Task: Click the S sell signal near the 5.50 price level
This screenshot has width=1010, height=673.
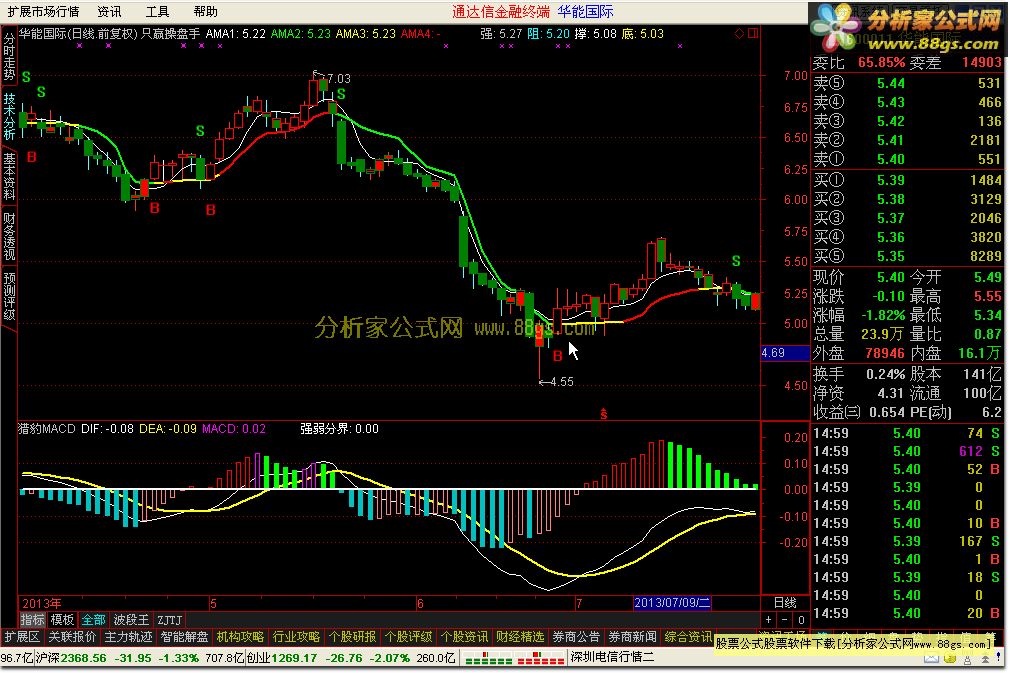Action: (736, 261)
